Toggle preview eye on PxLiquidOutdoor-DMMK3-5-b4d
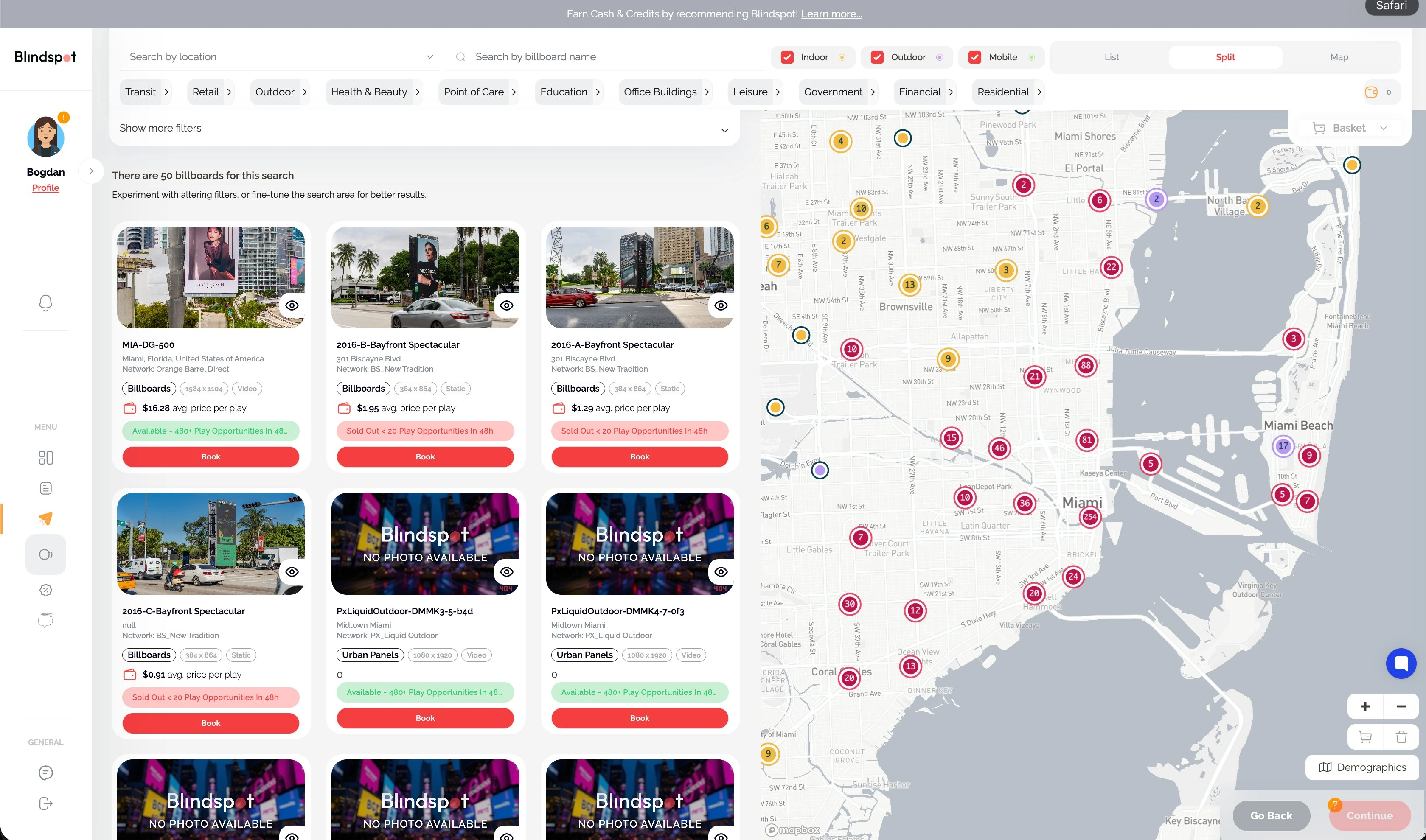The image size is (1426, 840). (507, 572)
